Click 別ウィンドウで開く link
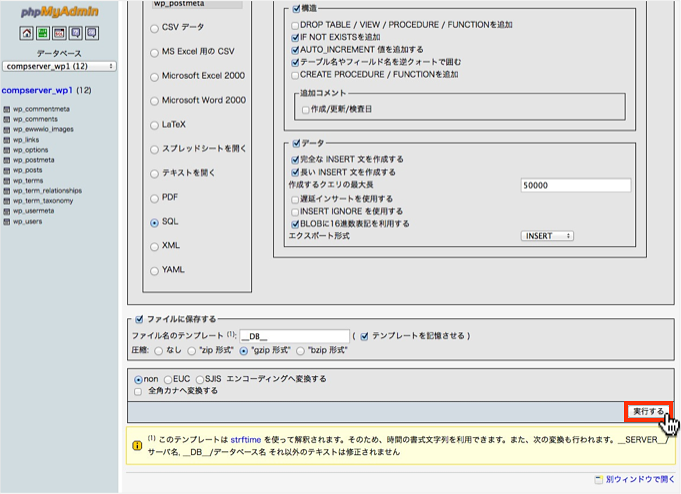681x494 pixels. tap(640, 479)
